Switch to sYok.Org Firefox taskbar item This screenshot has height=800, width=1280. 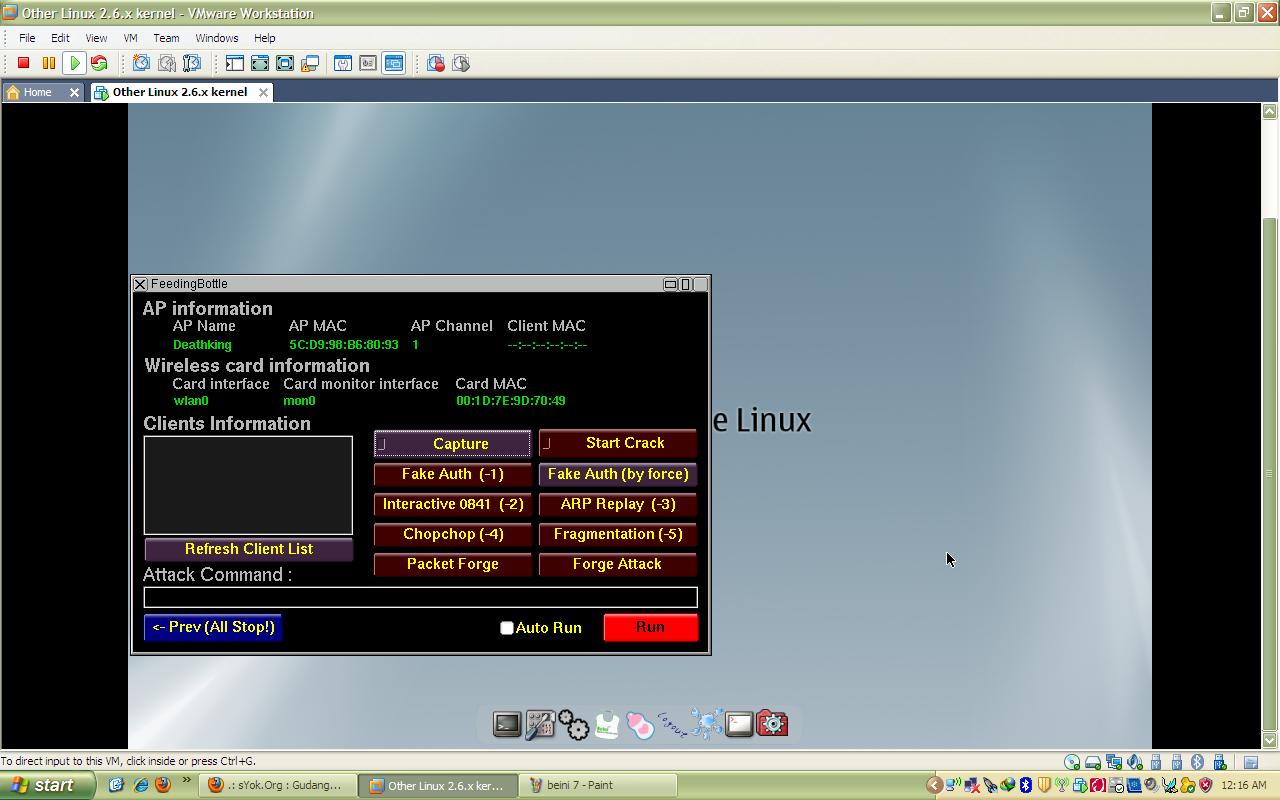coord(279,785)
